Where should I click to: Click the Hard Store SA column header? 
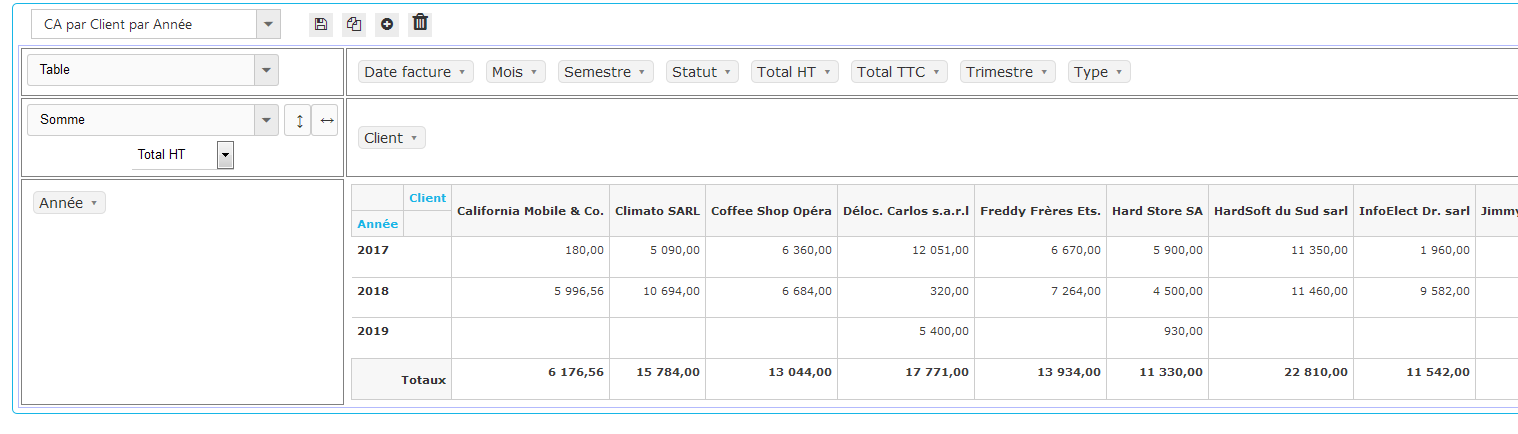[x=1157, y=211]
